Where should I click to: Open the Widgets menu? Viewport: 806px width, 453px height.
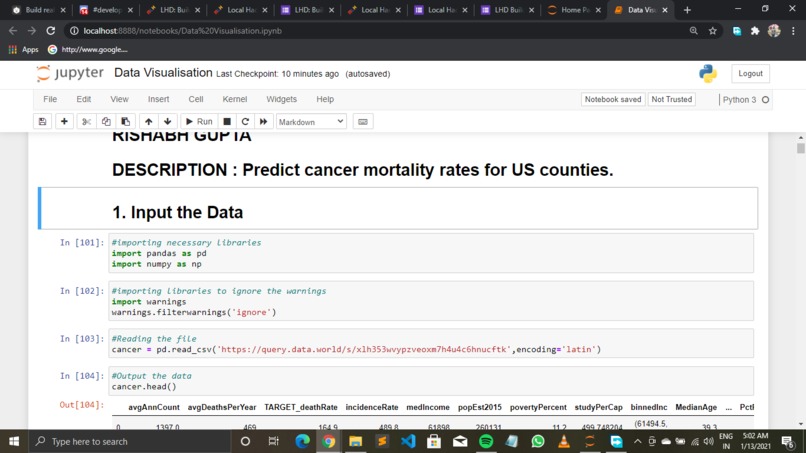click(x=281, y=99)
